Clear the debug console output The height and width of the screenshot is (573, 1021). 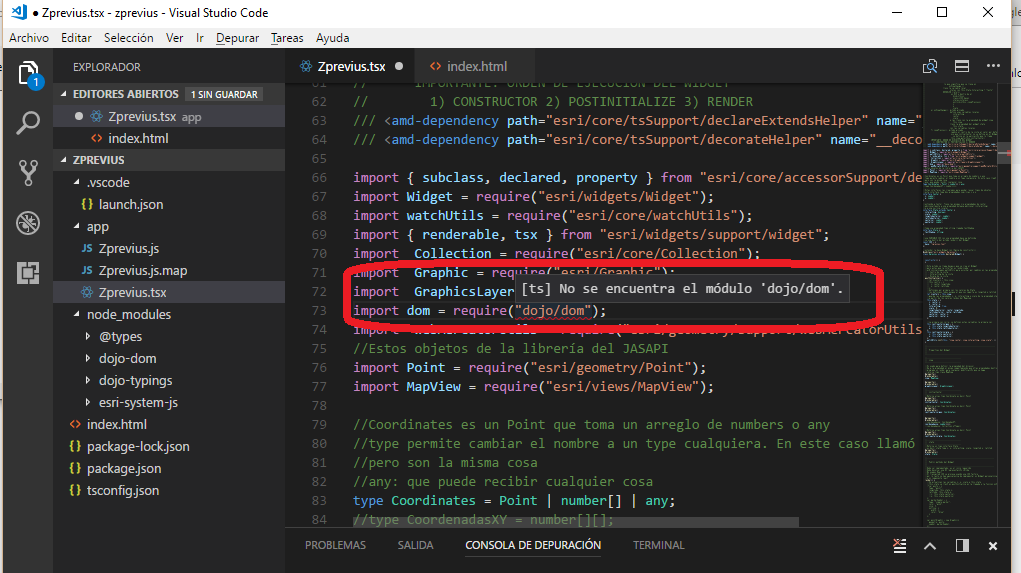tap(900, 546)
